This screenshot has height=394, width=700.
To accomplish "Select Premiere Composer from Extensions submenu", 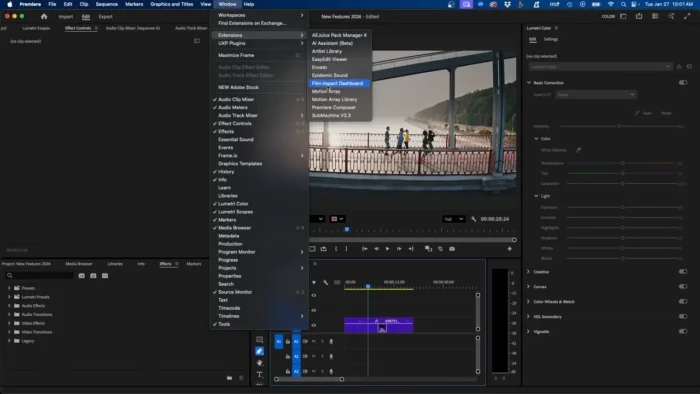I will (333, 108).
